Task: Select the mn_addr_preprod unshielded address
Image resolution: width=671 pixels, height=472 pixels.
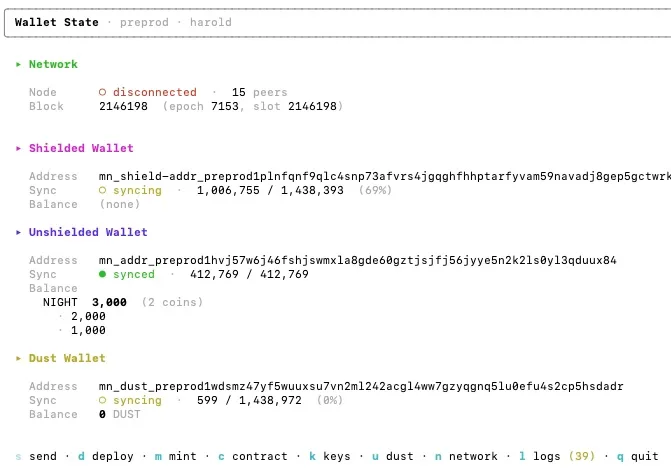Action: click(357, 260)
